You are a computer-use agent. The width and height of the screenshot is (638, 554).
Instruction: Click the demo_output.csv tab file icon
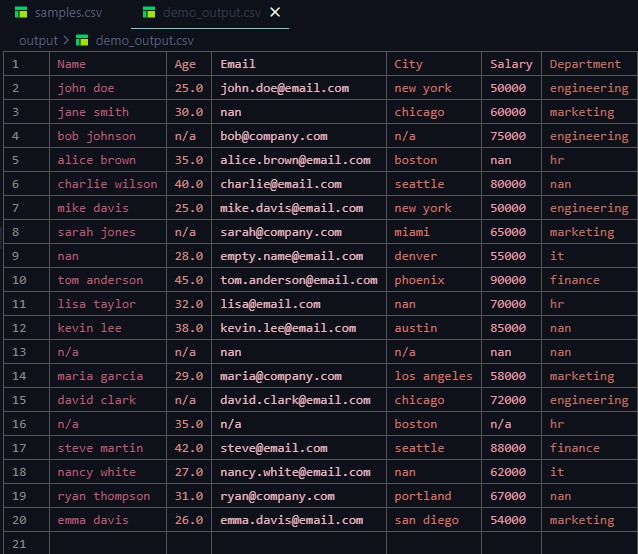click(x=149, y=13)
